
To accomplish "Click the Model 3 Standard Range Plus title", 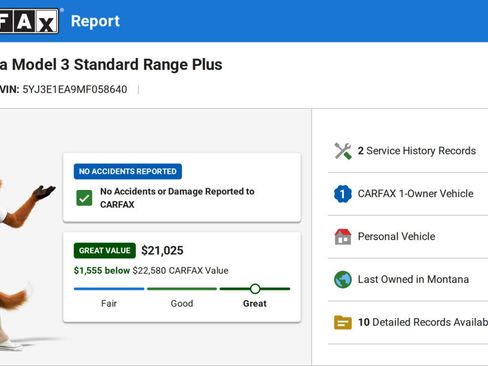I will 117,64.
